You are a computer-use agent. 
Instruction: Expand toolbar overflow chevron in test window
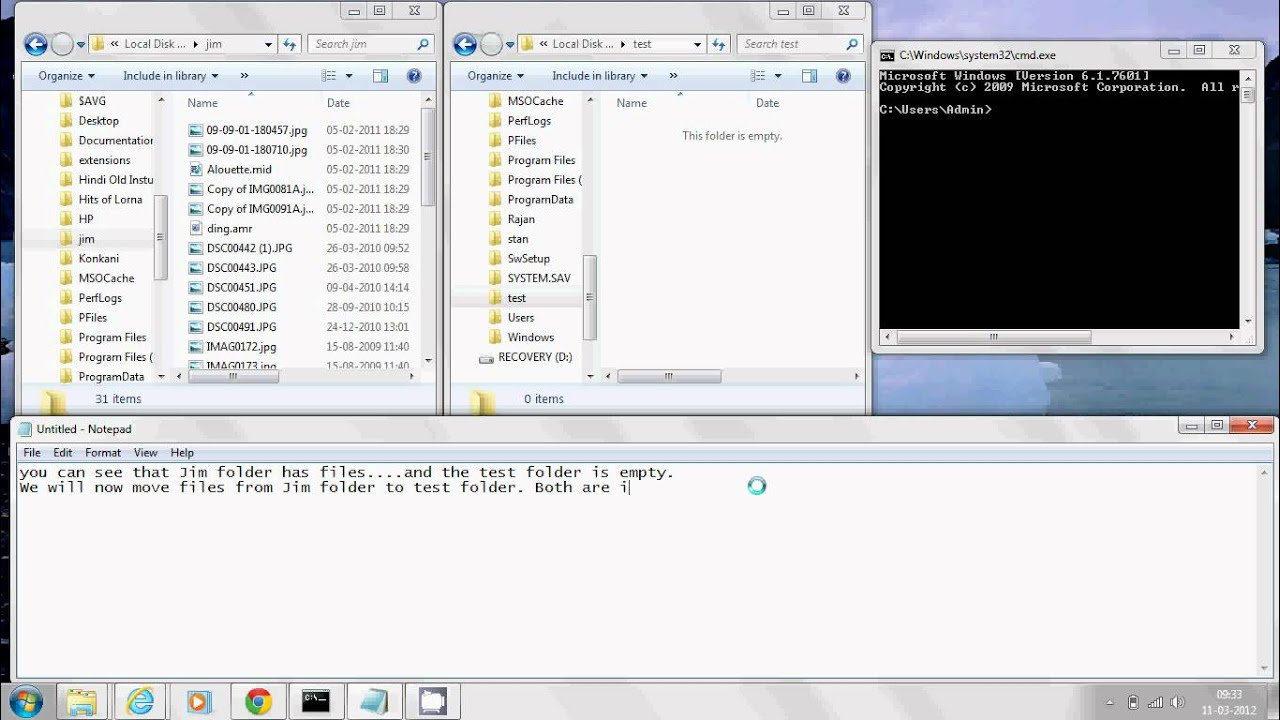tap(673, 76)
